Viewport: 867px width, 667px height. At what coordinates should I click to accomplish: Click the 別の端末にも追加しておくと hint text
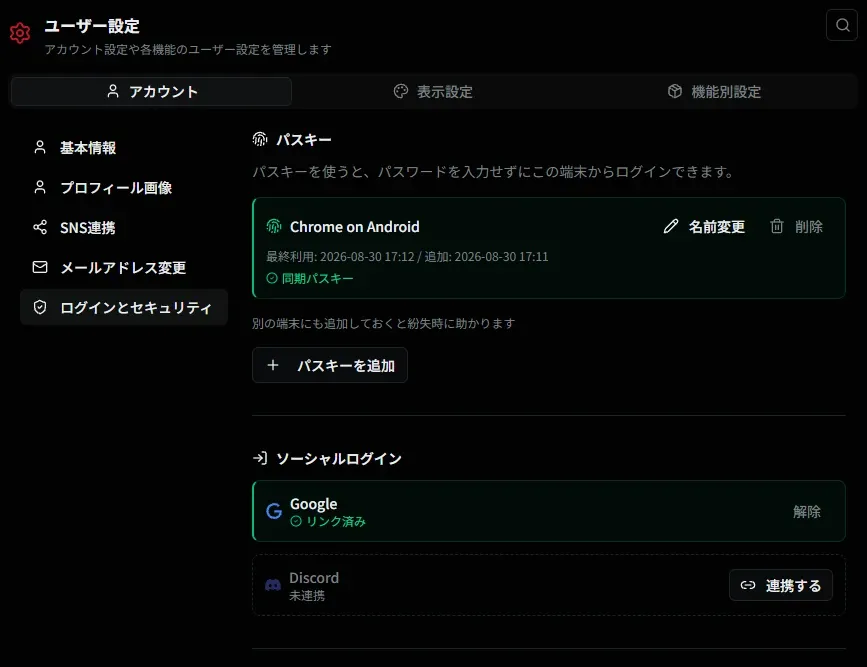pos(384,323)
